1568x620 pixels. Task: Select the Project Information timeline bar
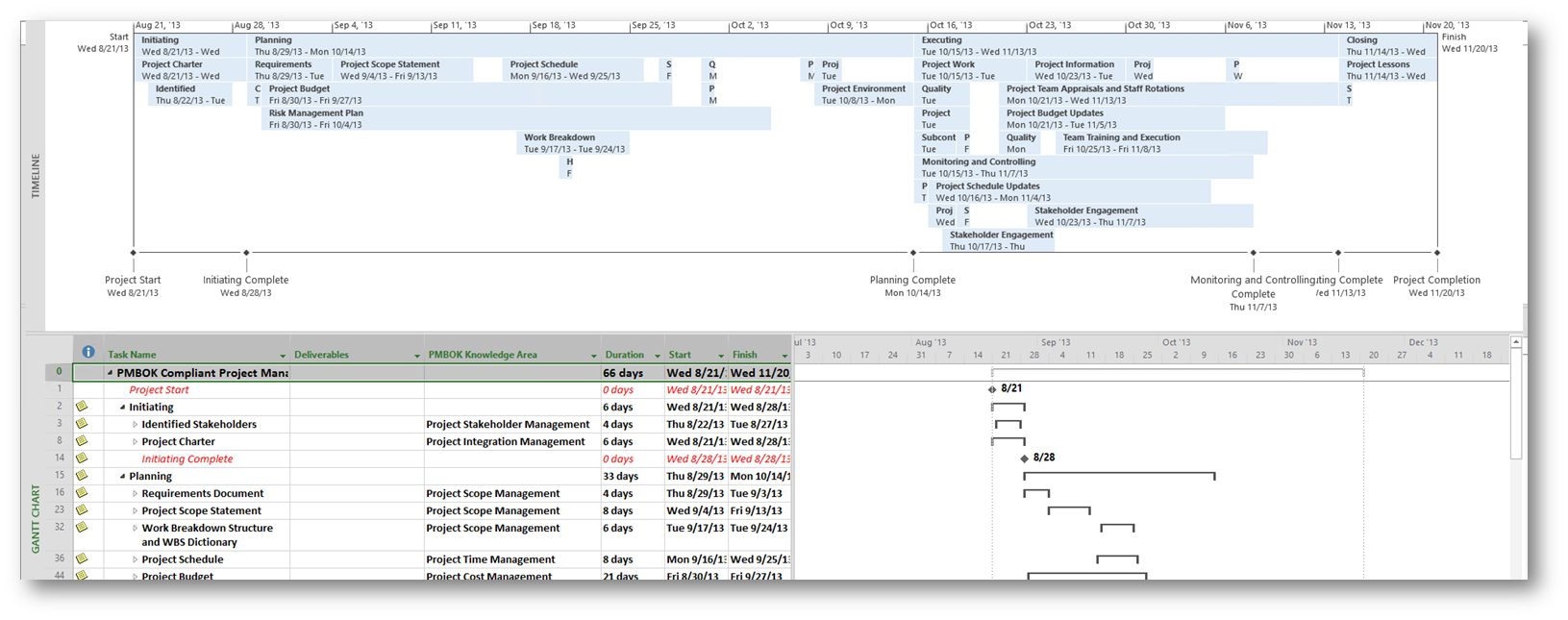(x=1077, y=70)
